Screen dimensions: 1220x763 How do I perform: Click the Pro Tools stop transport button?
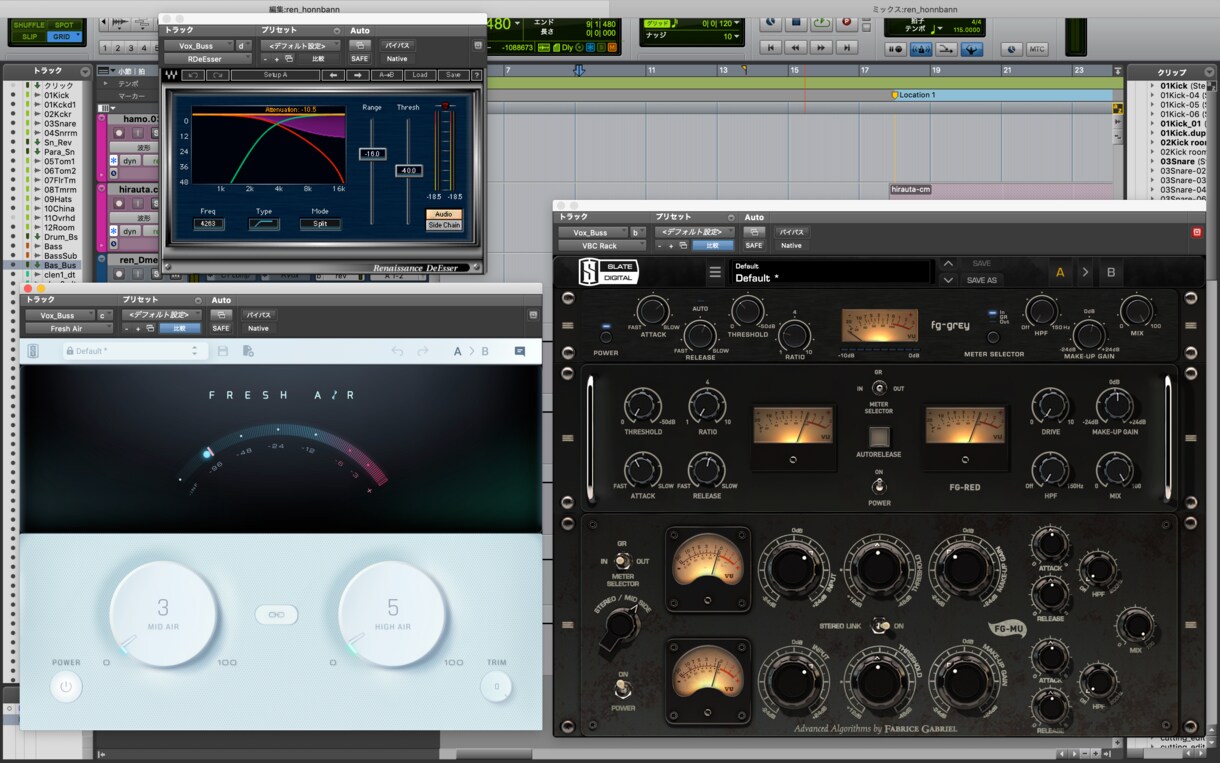coord(796,22)
